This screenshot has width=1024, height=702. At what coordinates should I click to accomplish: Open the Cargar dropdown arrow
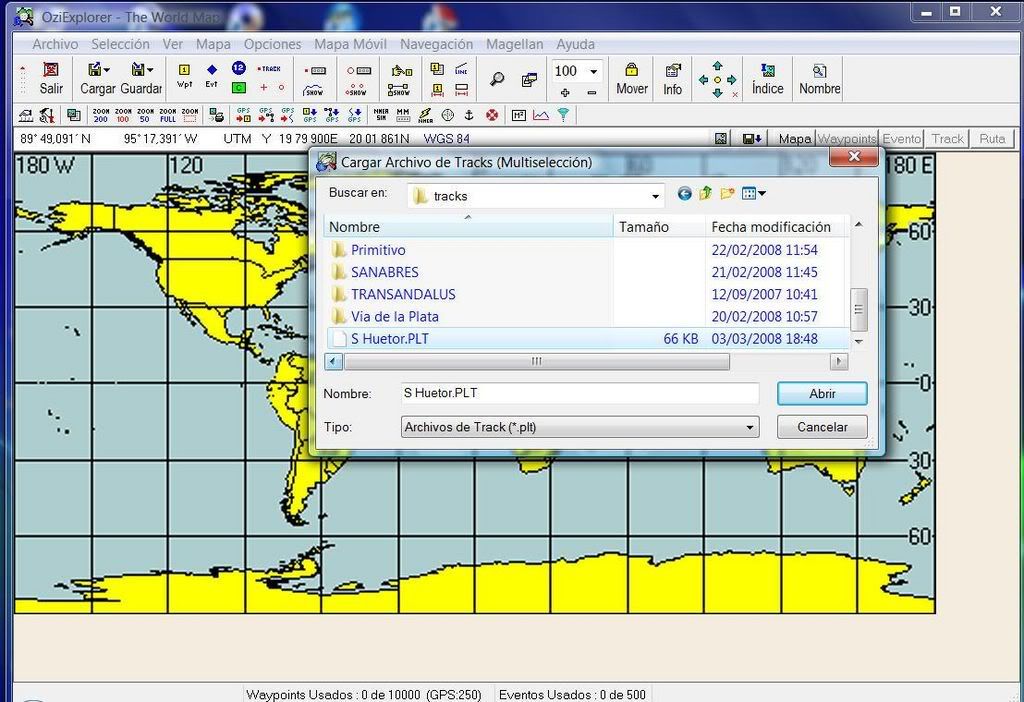[106, 70]
